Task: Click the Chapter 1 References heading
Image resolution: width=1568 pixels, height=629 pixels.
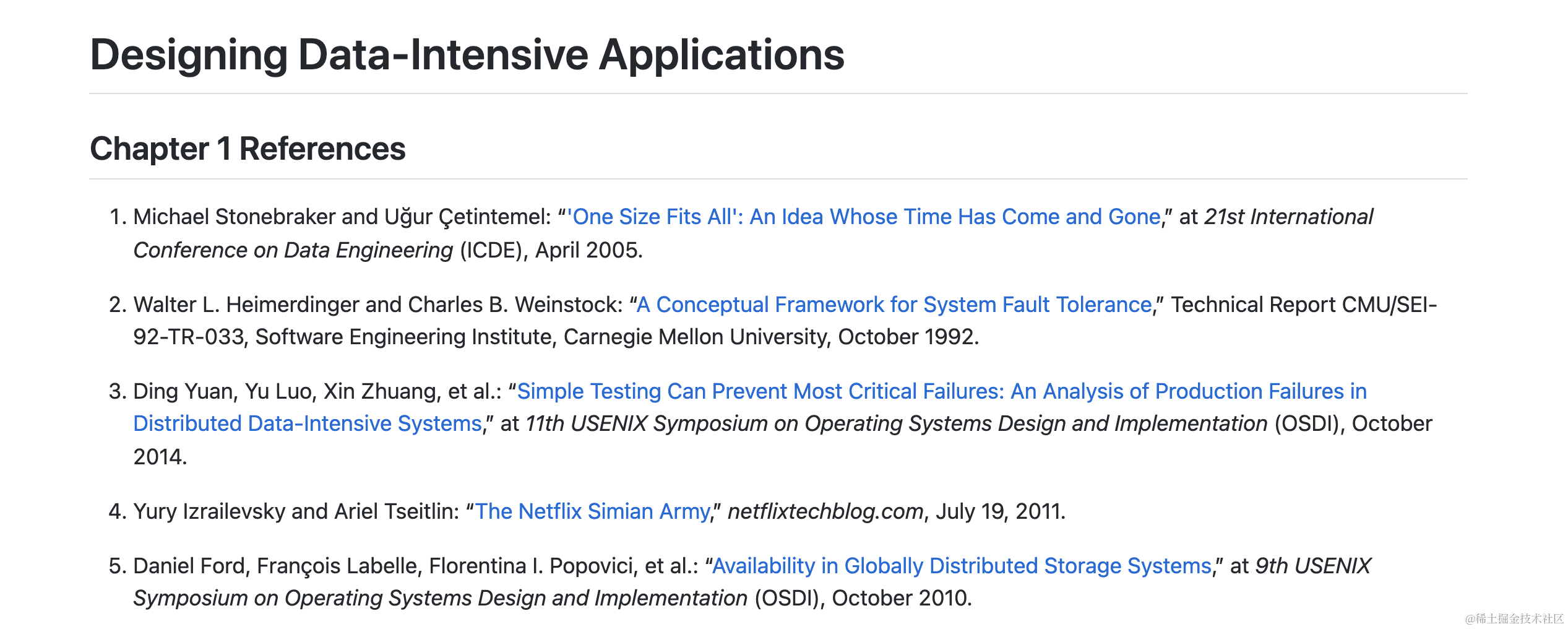Action: 248,149
